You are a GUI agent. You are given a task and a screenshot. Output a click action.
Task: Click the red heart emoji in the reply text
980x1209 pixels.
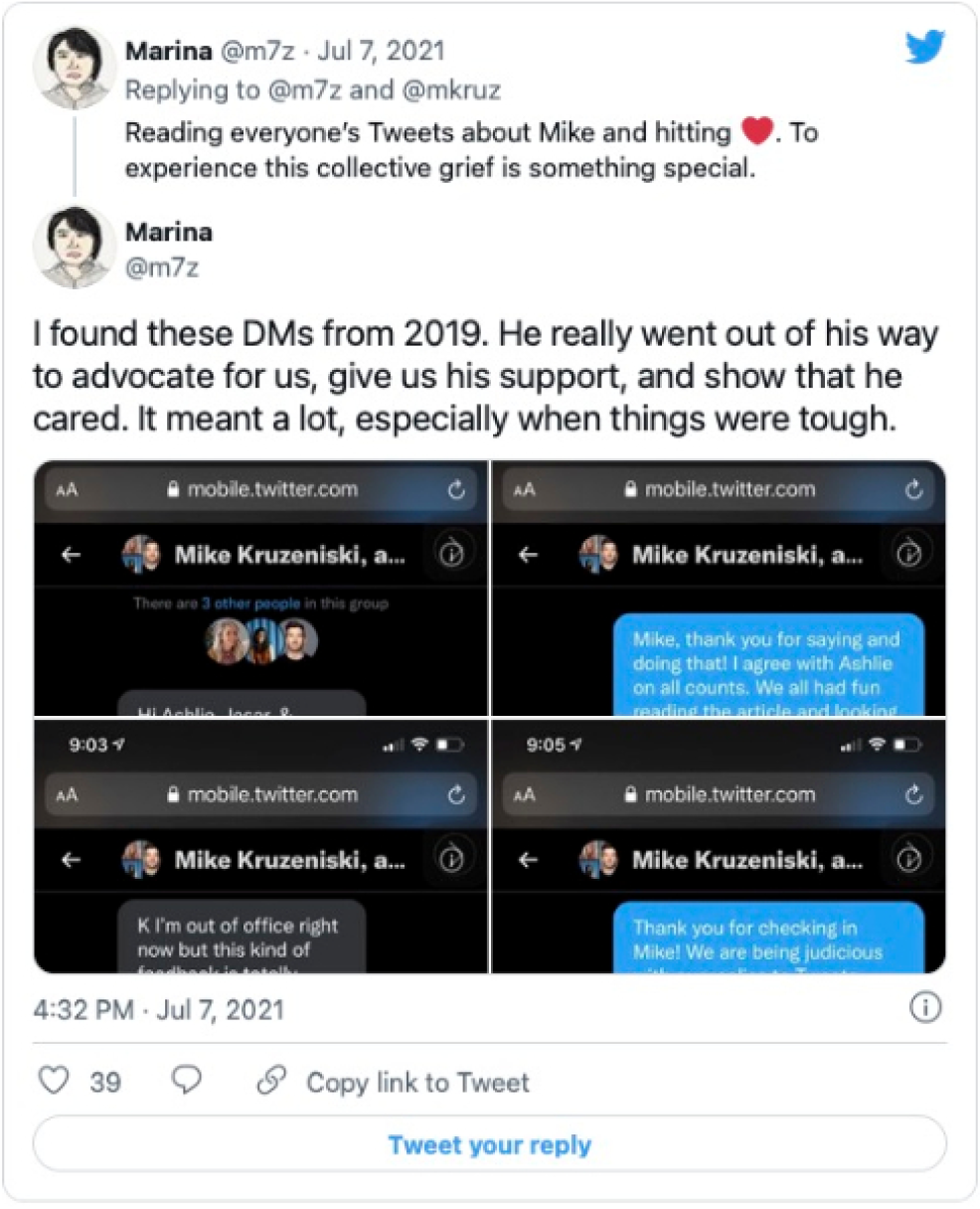tap(756, 132)
